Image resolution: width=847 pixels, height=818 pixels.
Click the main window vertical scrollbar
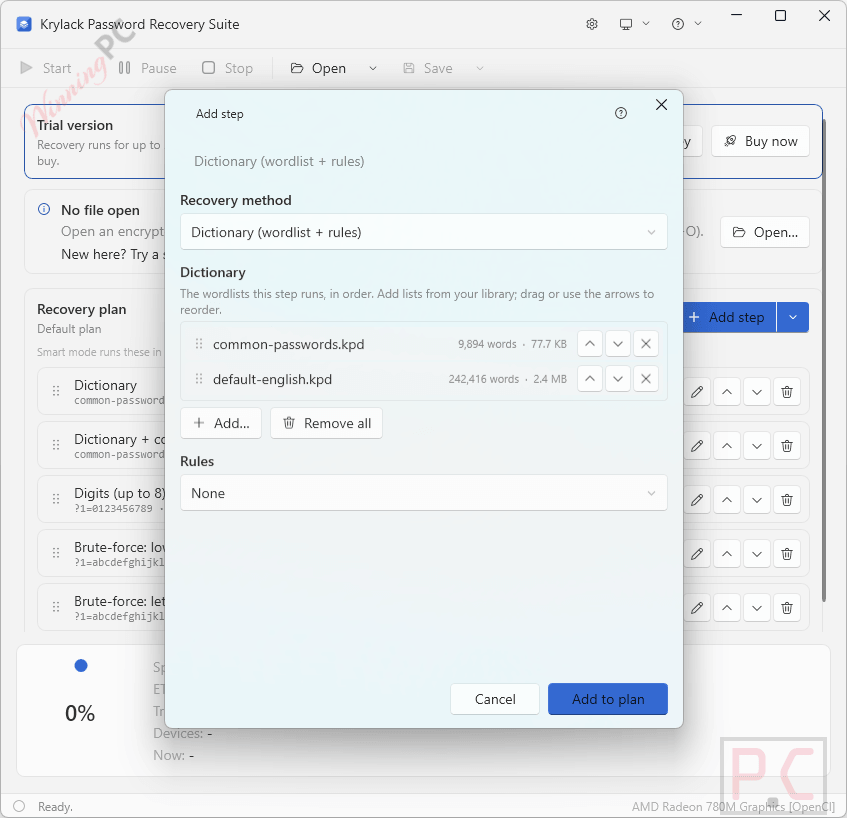pyautogui.click(x=824, y=359)
